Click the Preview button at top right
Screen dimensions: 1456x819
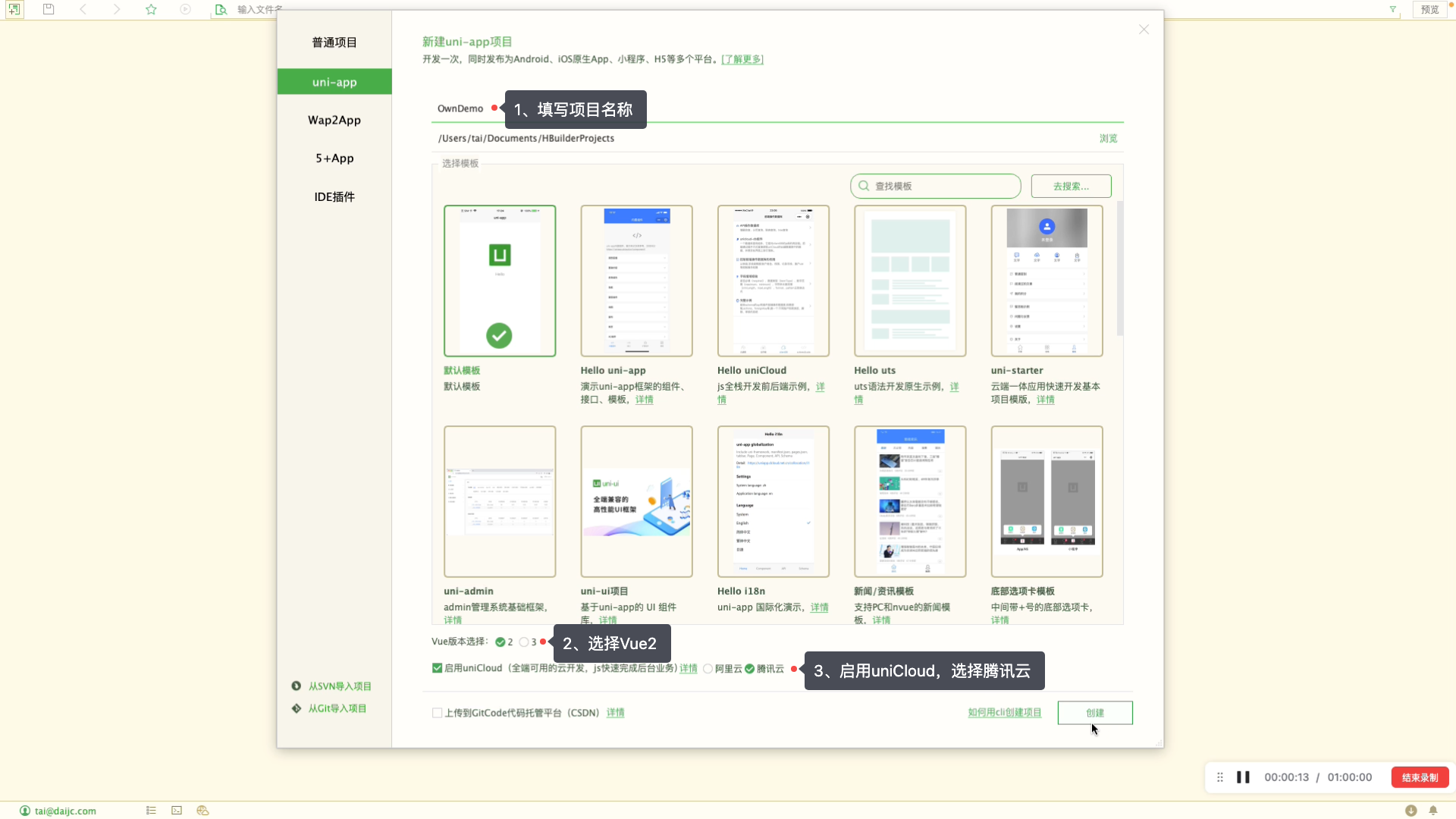1429,9
